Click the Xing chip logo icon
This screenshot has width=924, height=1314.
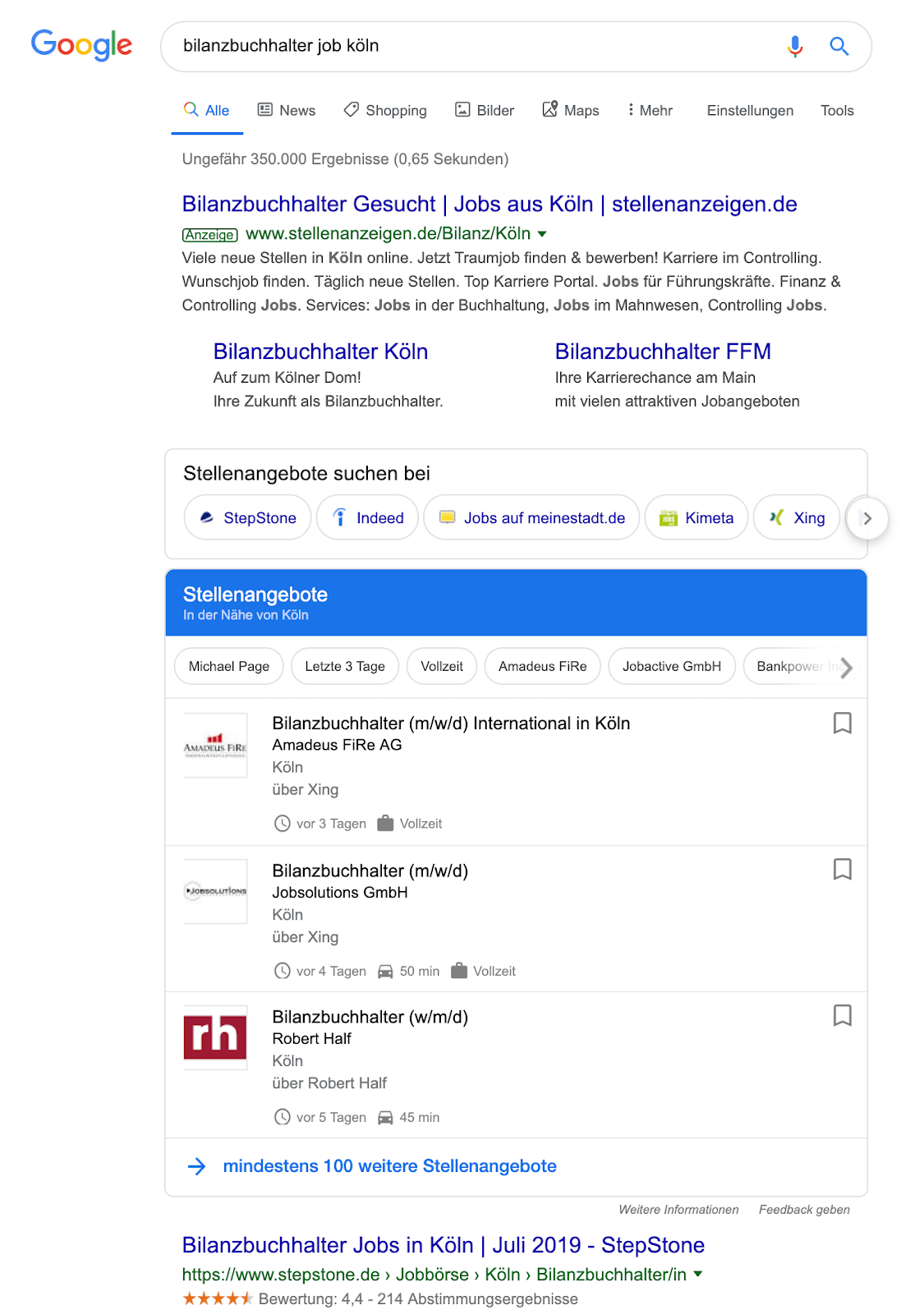click(x=776, y=517)
